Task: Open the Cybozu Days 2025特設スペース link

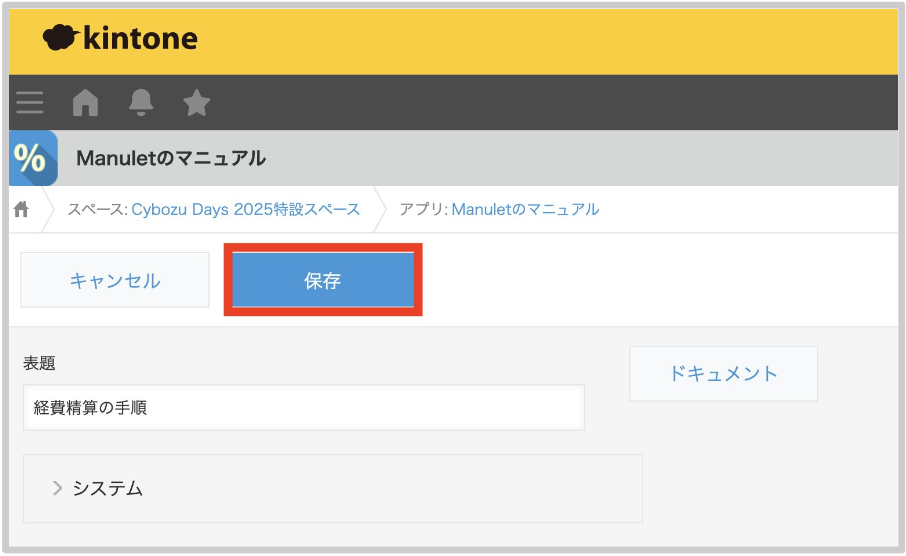Action: coord(246,210)
